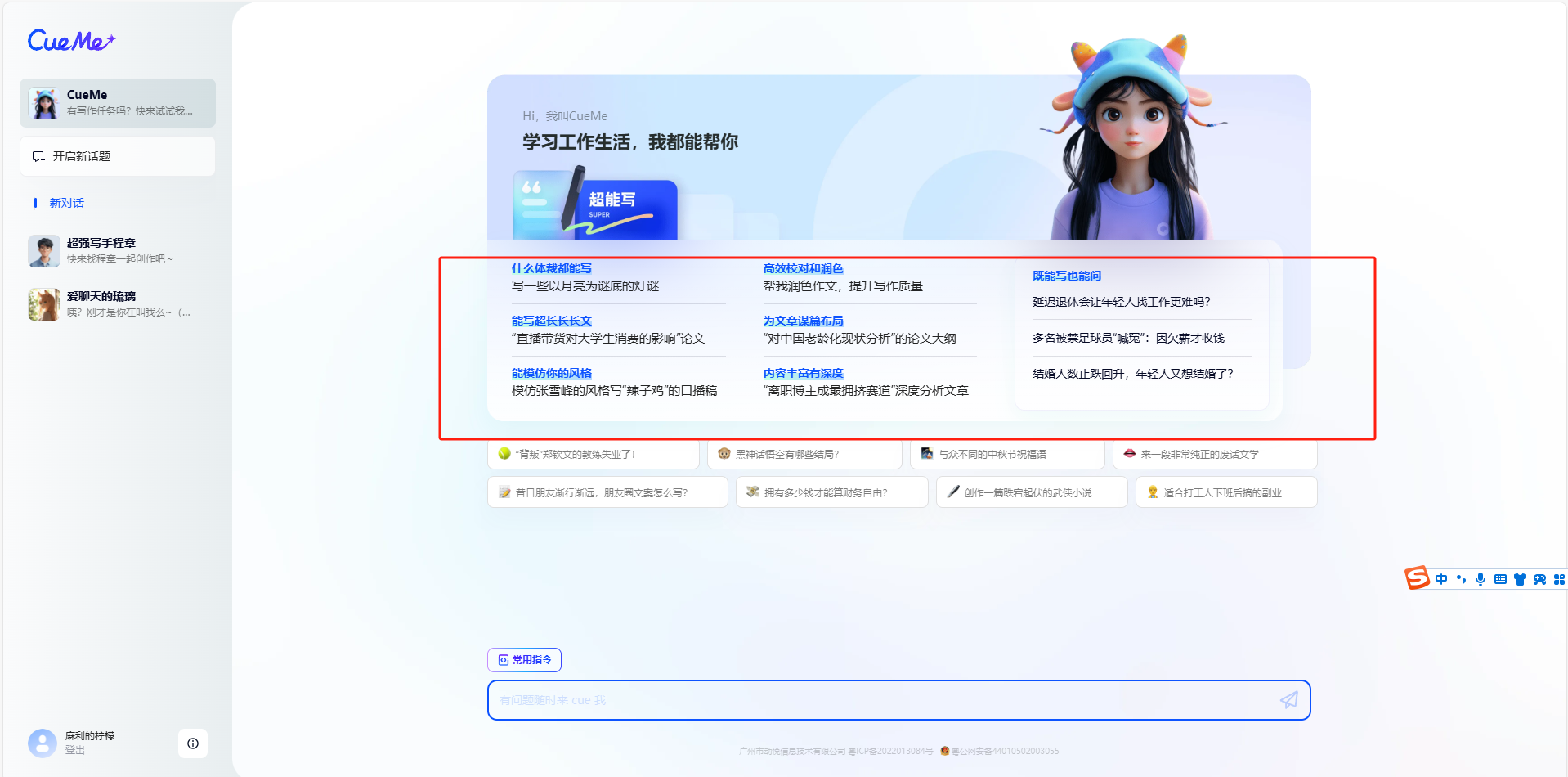Click the tennis ball emoji icon

(504, 453)
